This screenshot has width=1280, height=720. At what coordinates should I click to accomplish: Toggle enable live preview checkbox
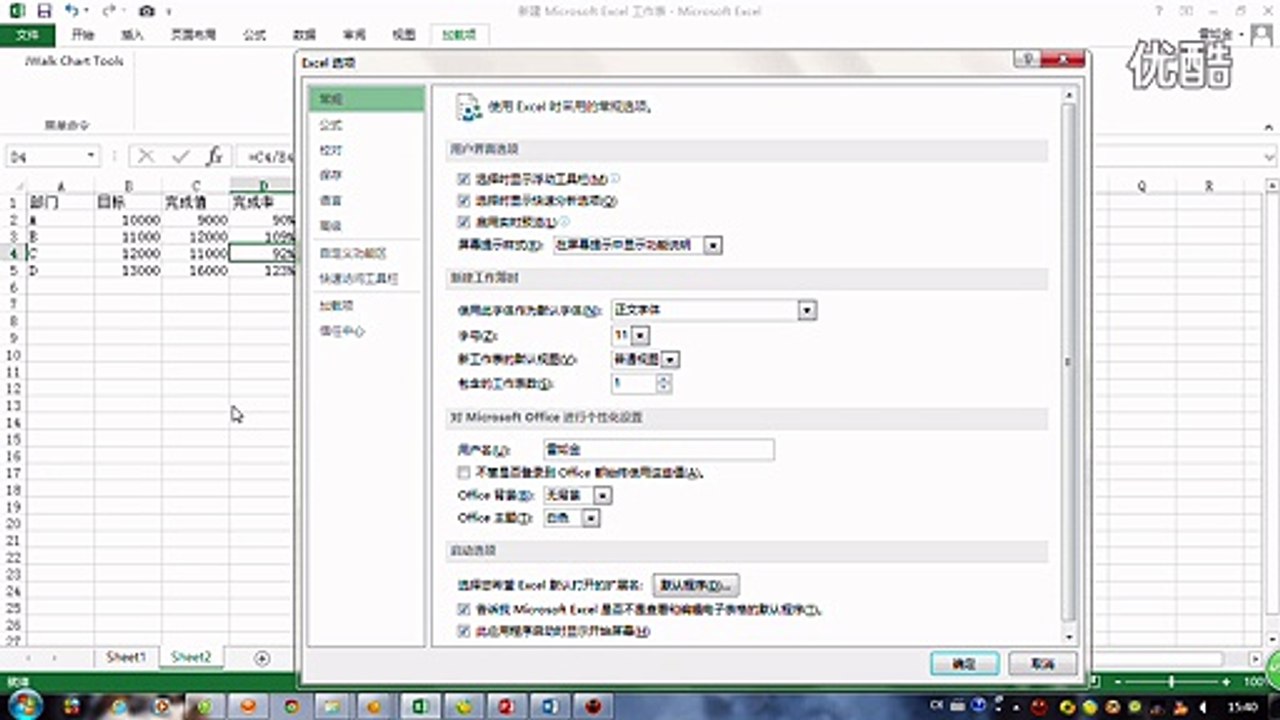click(x=463, y=221)
